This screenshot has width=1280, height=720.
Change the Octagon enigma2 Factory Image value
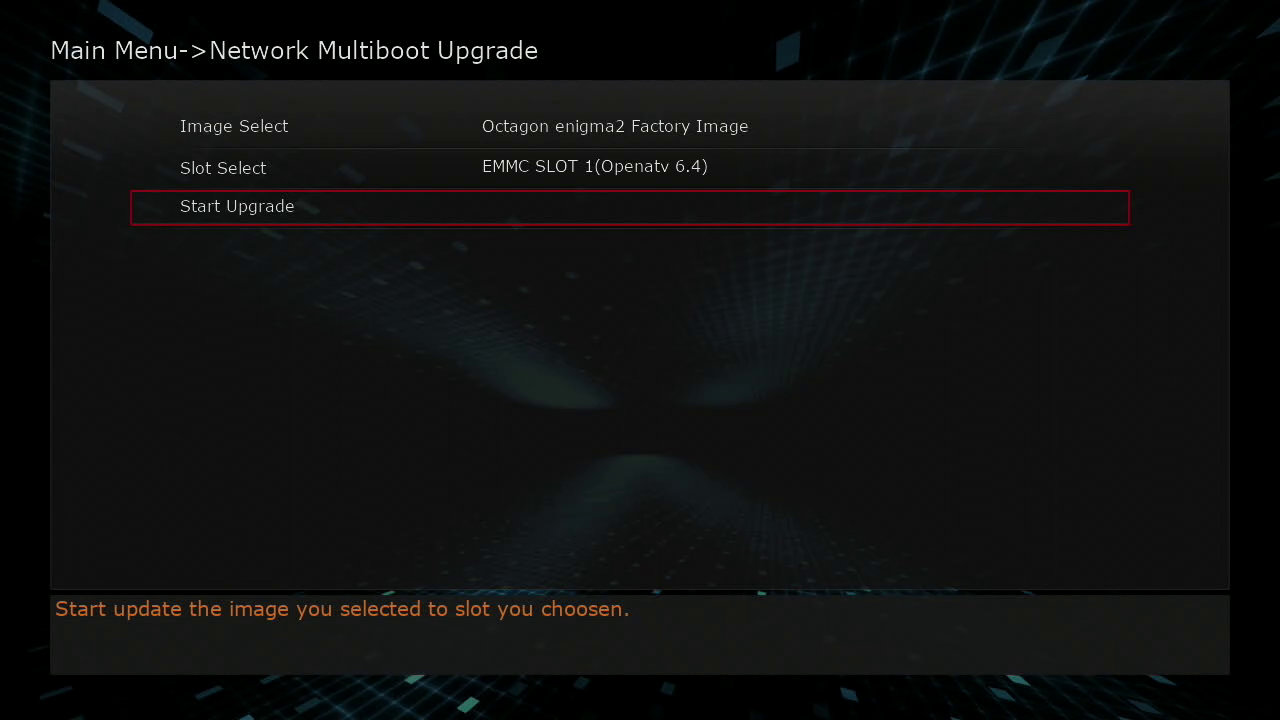pos(615,127)
